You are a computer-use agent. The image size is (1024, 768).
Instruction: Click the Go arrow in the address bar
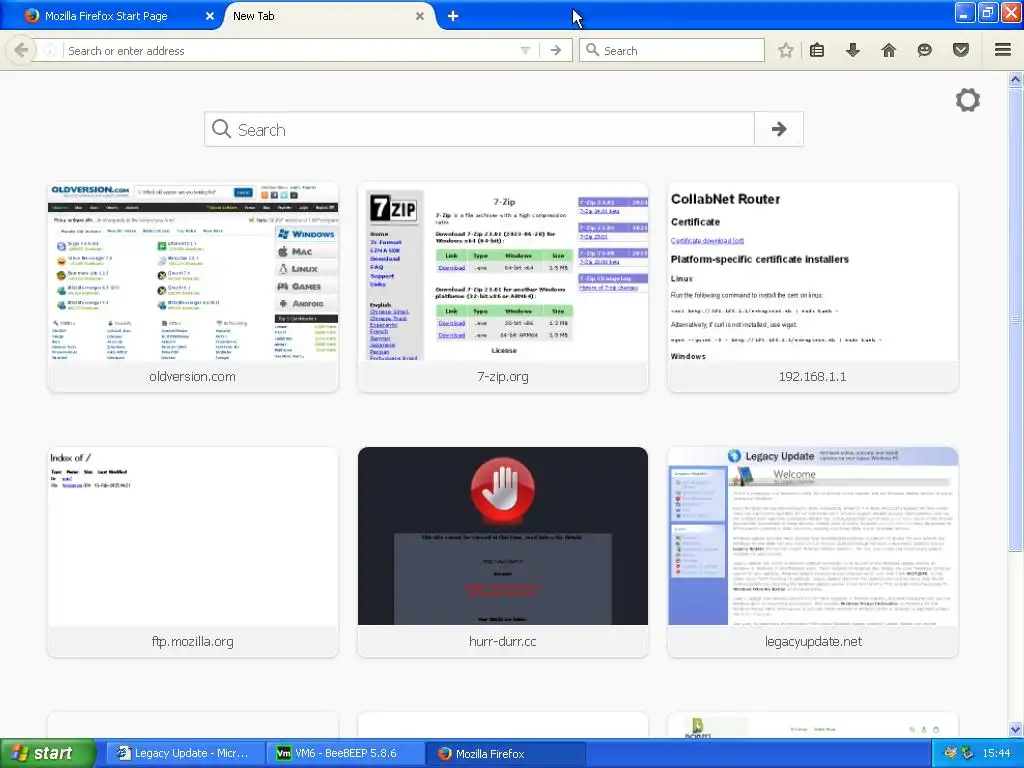pyautogui.click(x=556, y=50)
